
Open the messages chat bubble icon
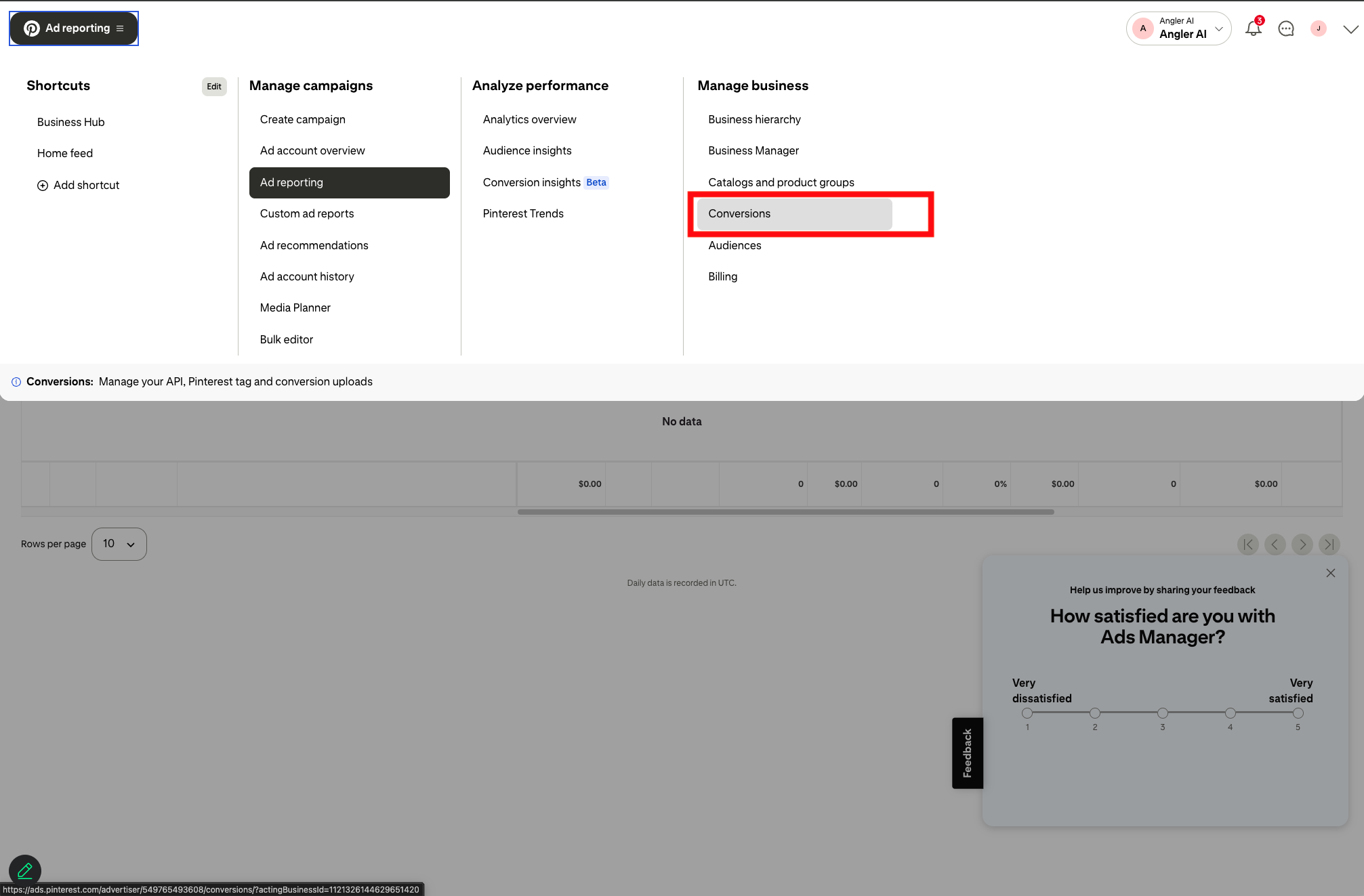tap(1285, 28)
